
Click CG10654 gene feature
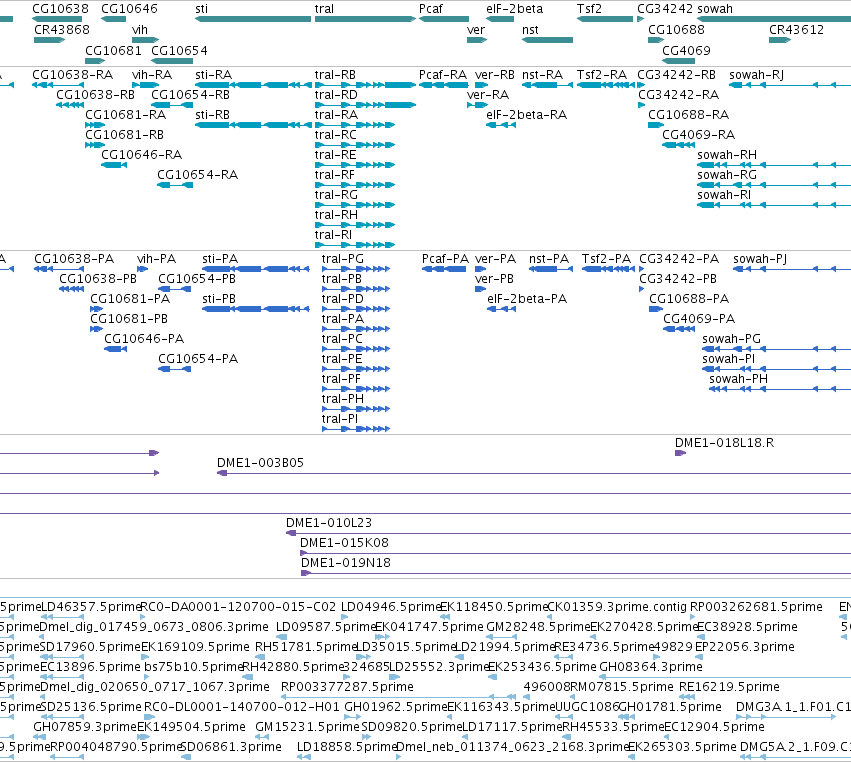click(x=172, y=61)
